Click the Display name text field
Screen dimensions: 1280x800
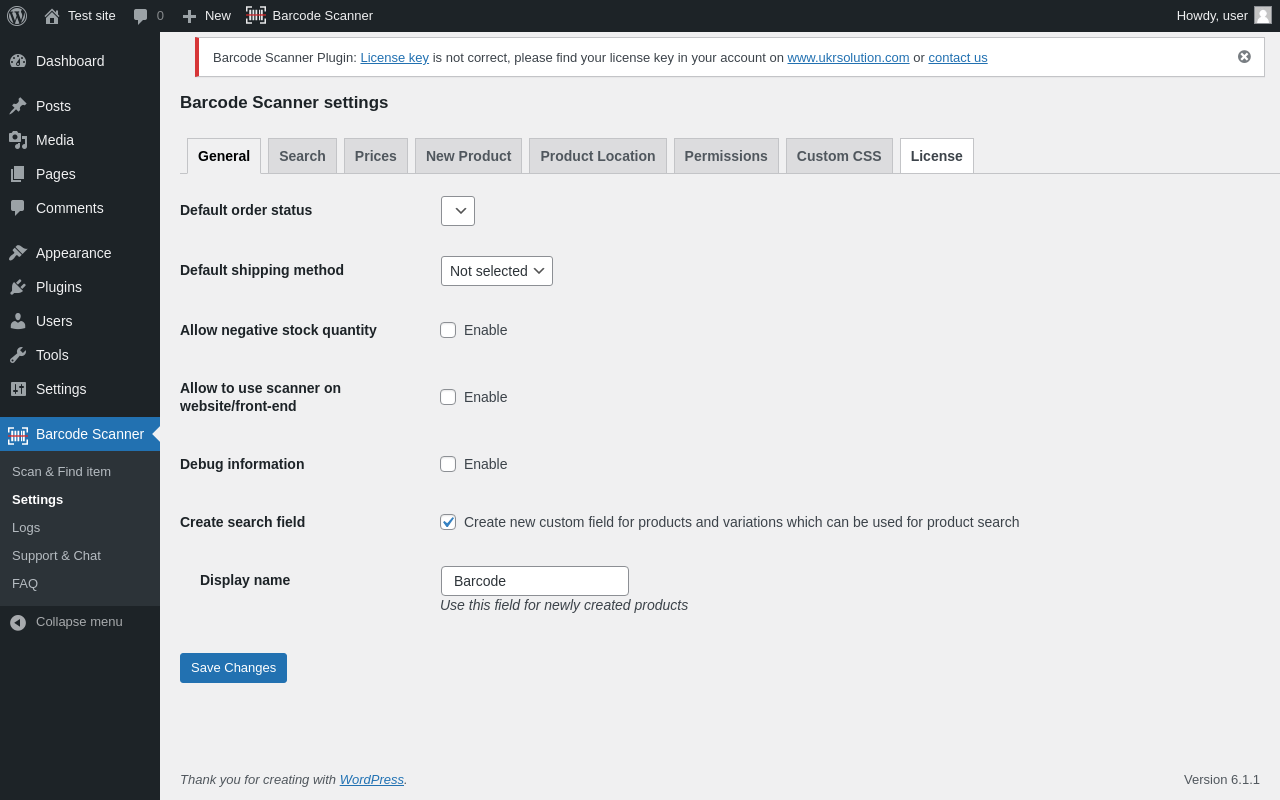[x=535, y=581]
